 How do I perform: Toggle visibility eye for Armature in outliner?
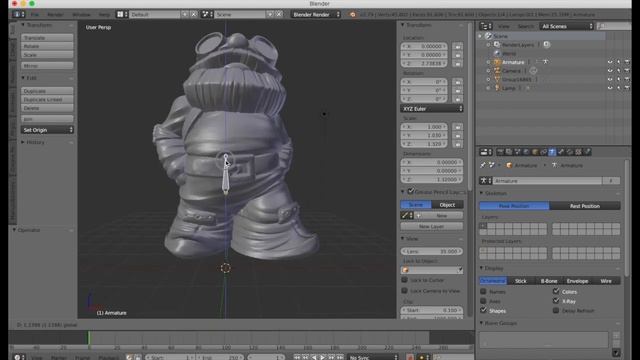pyautogui.click(x=610, y=62)
